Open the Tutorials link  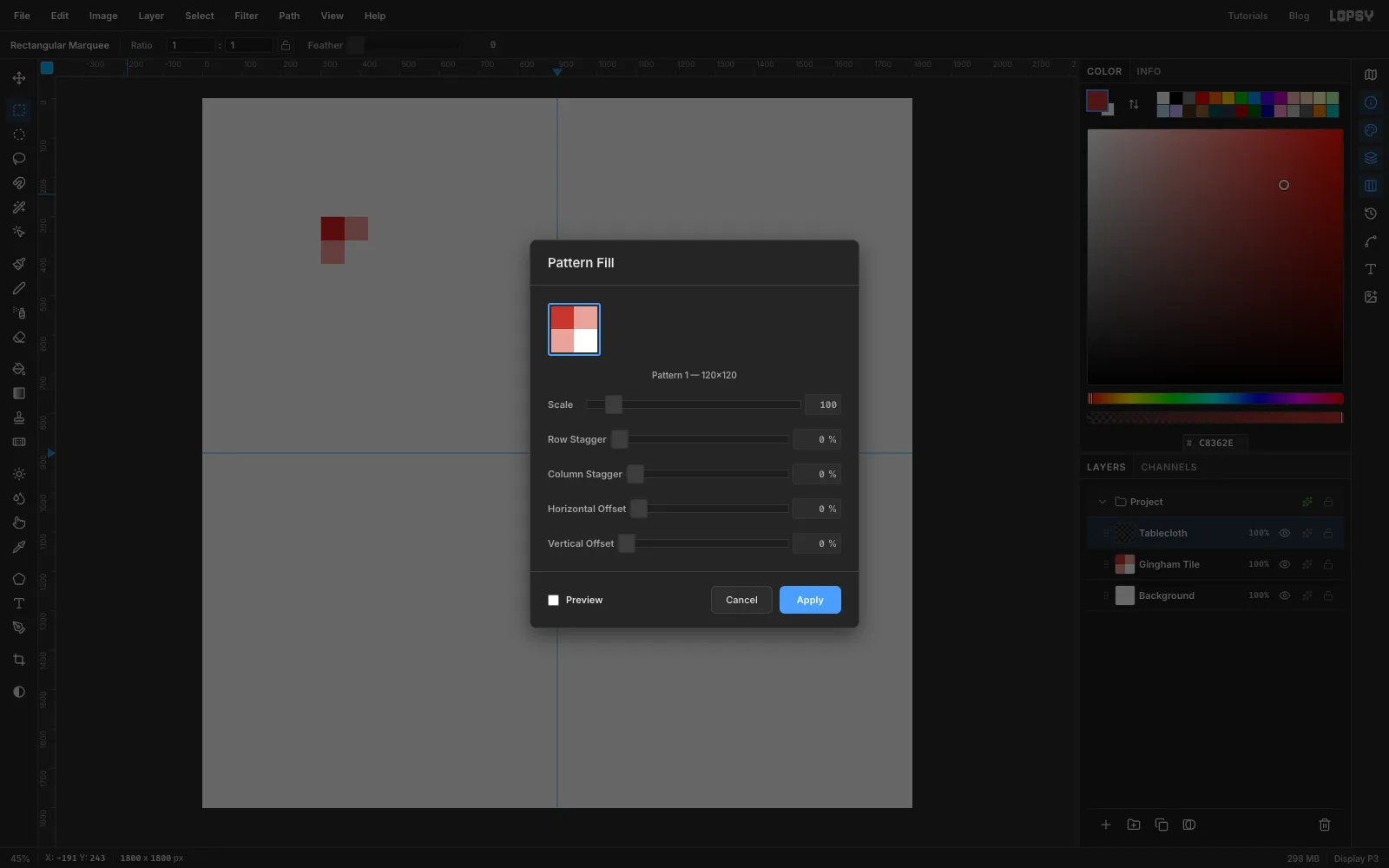pos(1247,16)
